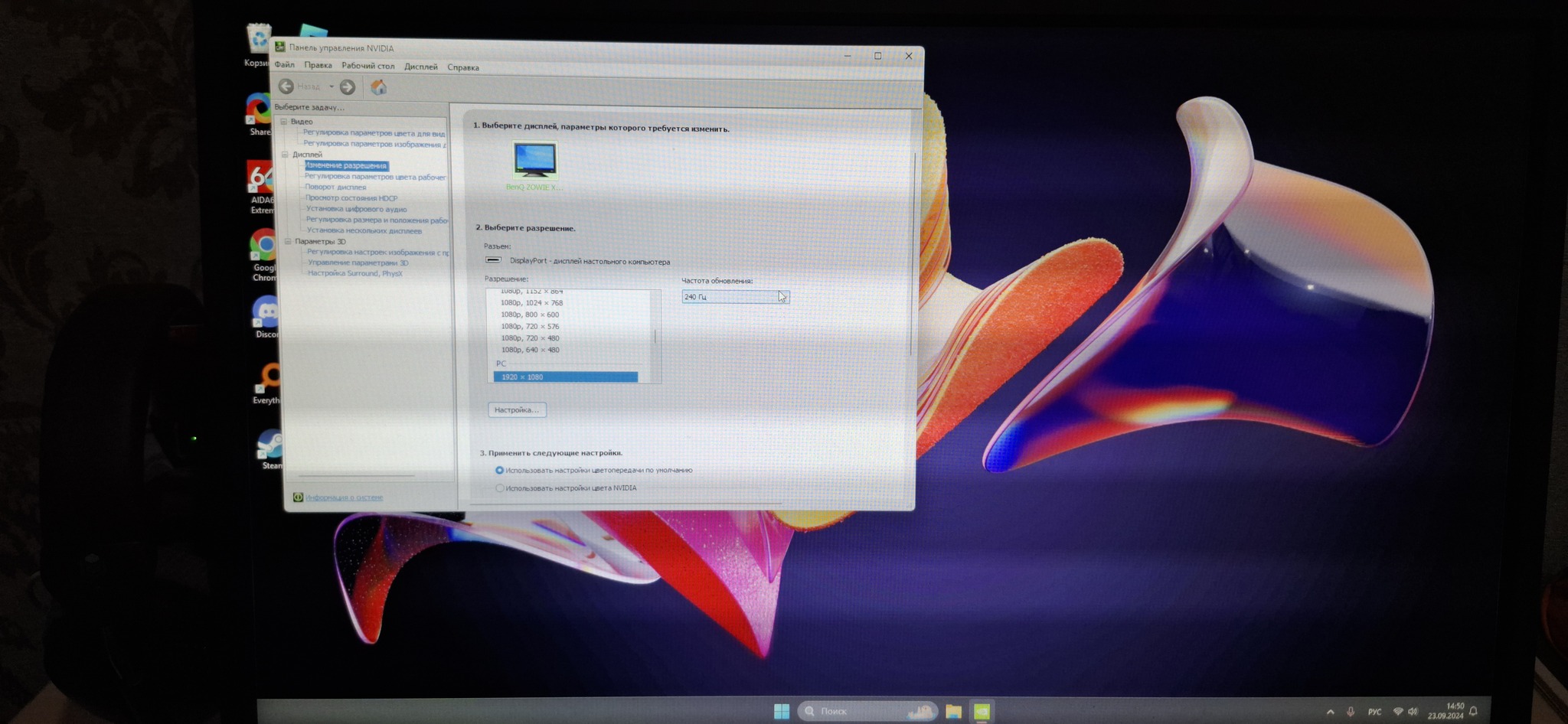Open the Справка menu

(x=463, y=67)
